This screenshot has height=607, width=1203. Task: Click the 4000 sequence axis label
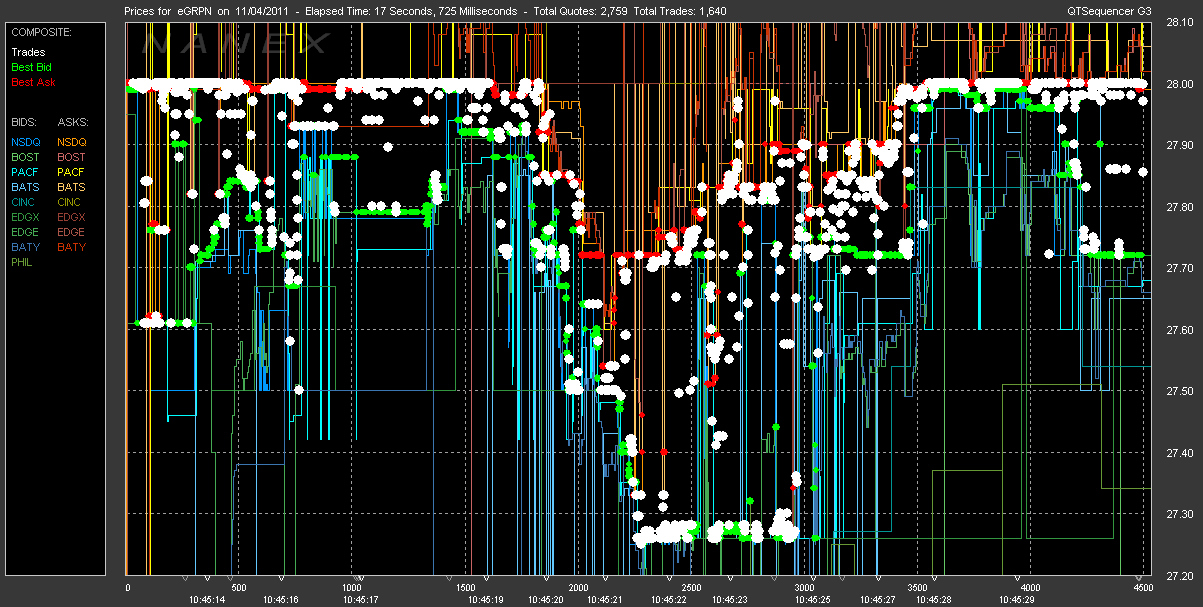coord(1032,587)
